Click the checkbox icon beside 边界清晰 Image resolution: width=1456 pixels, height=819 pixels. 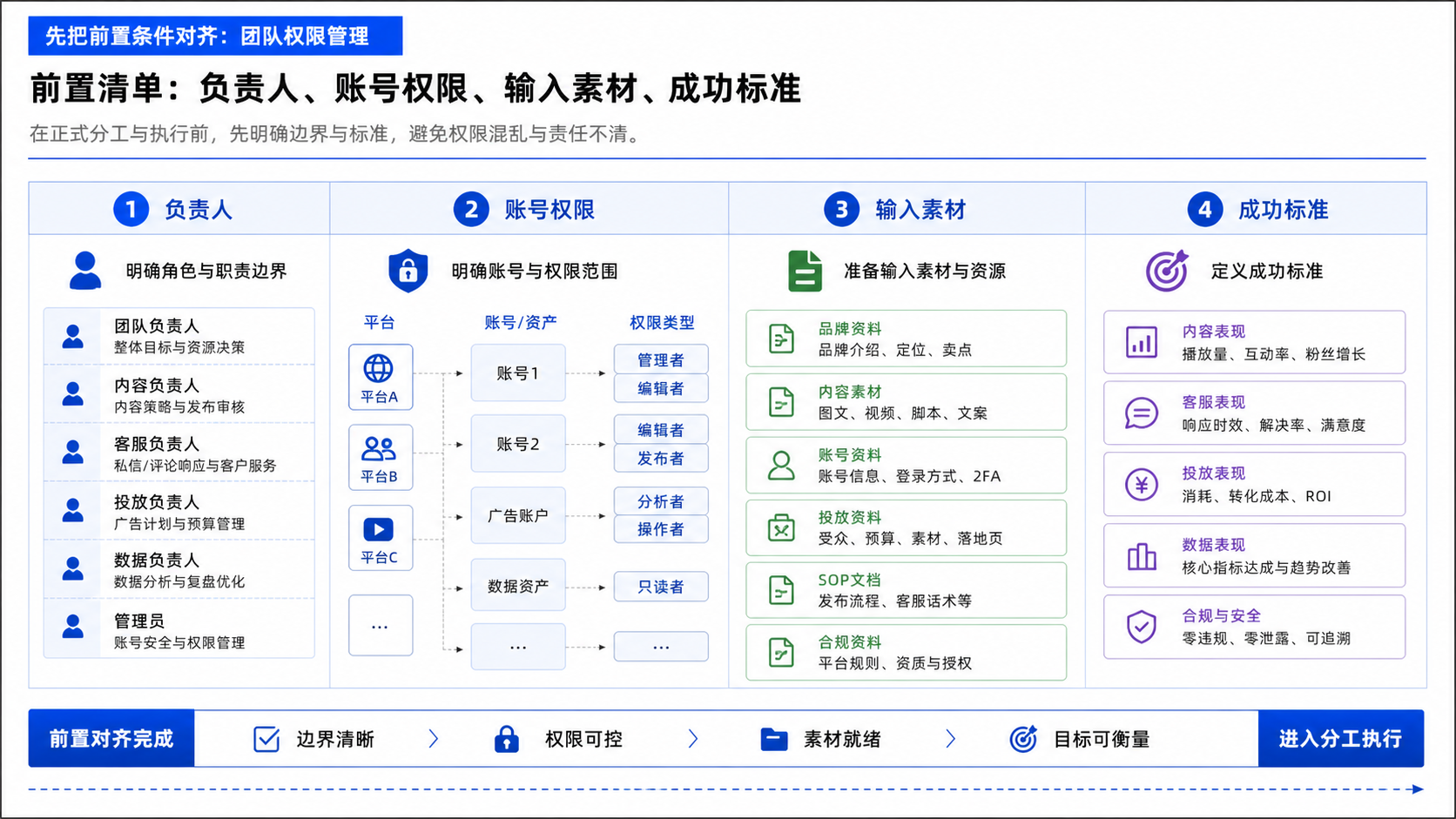point(266,739)
